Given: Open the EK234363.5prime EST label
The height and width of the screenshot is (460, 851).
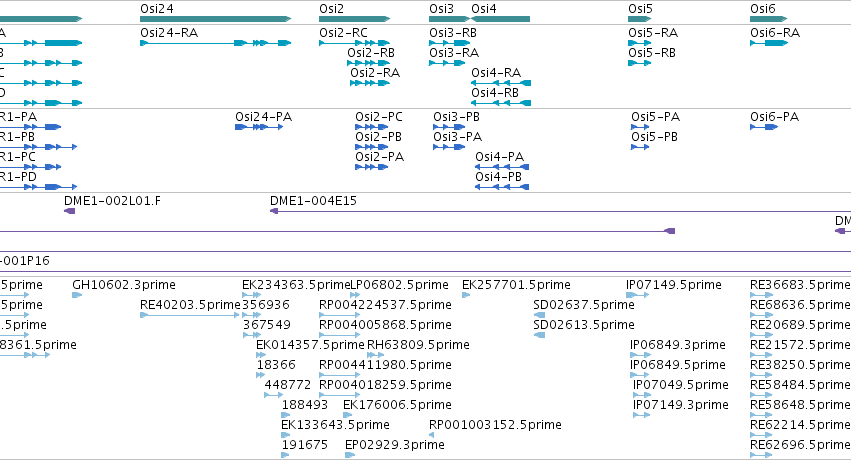Looking at the screenshot, I should coord(296,285).
